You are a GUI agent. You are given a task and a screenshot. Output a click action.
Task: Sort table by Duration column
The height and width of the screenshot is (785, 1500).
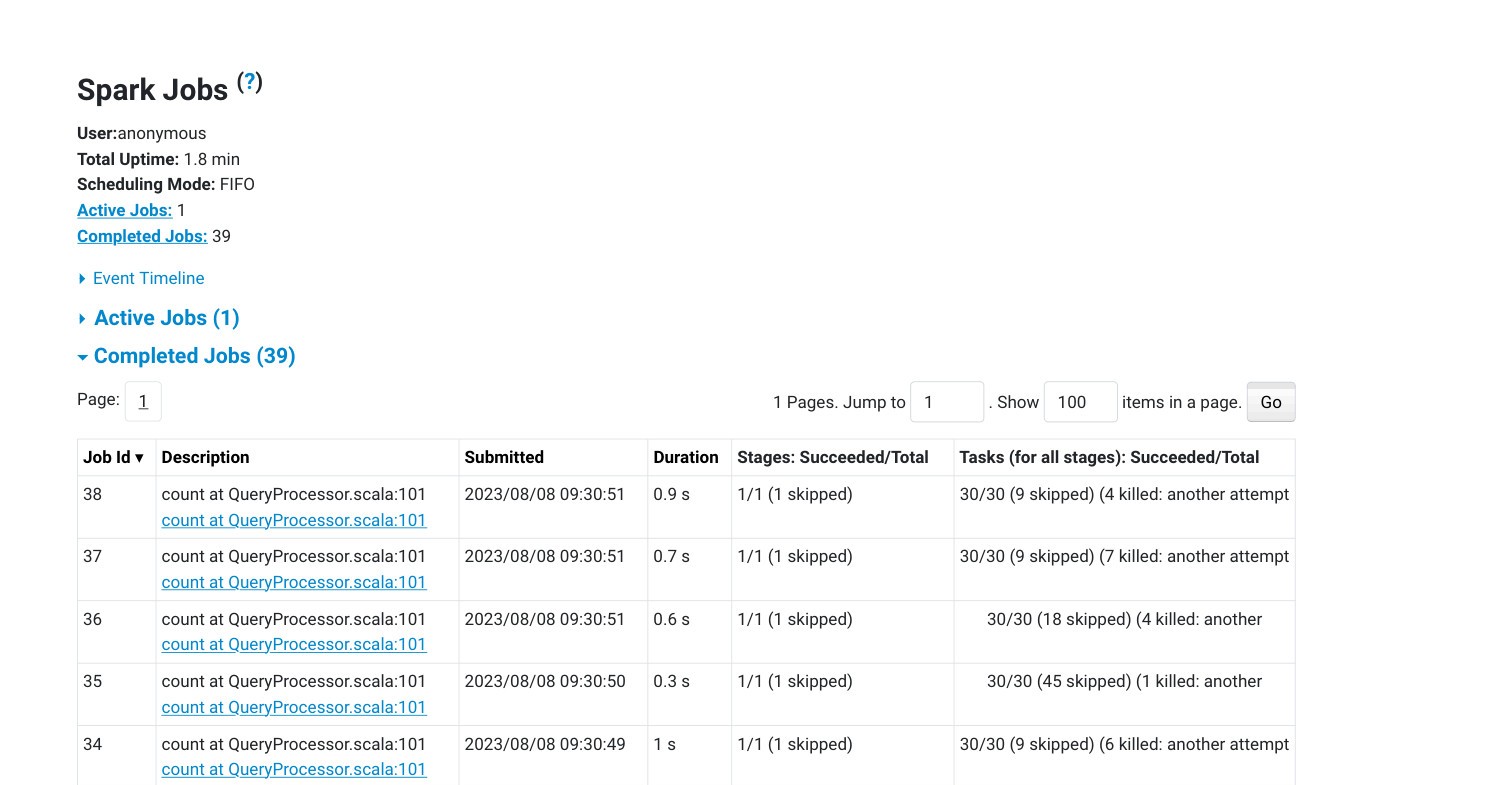coord(685,457)
